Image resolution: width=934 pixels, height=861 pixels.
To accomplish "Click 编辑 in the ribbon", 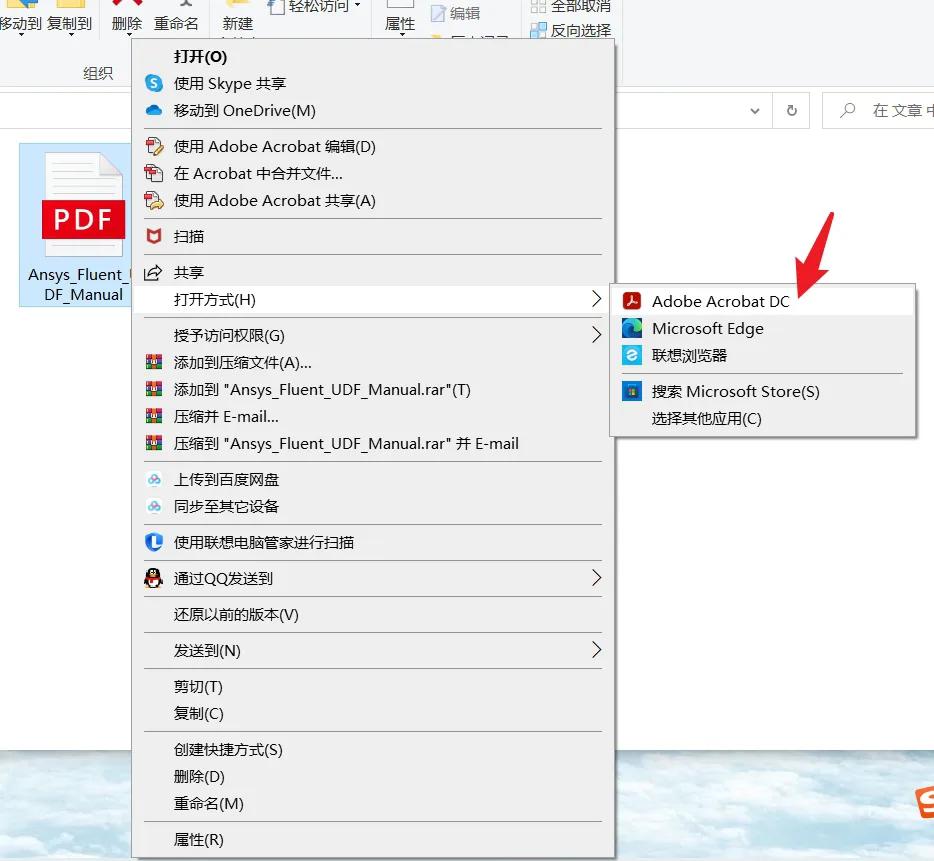I will pyautogui.click(x=456, y=13).
